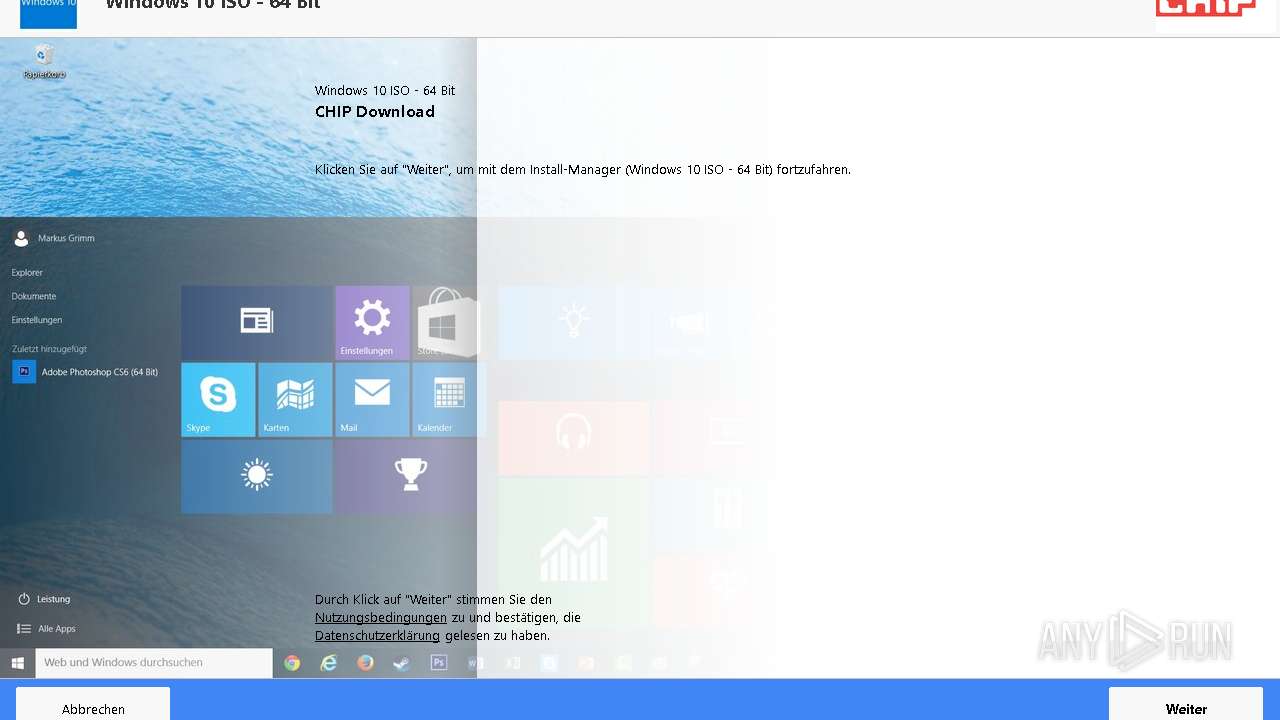This screenshot has height=720, width=1280.
Task: Click faded Word icon in the taskbar
Action: 476,663
